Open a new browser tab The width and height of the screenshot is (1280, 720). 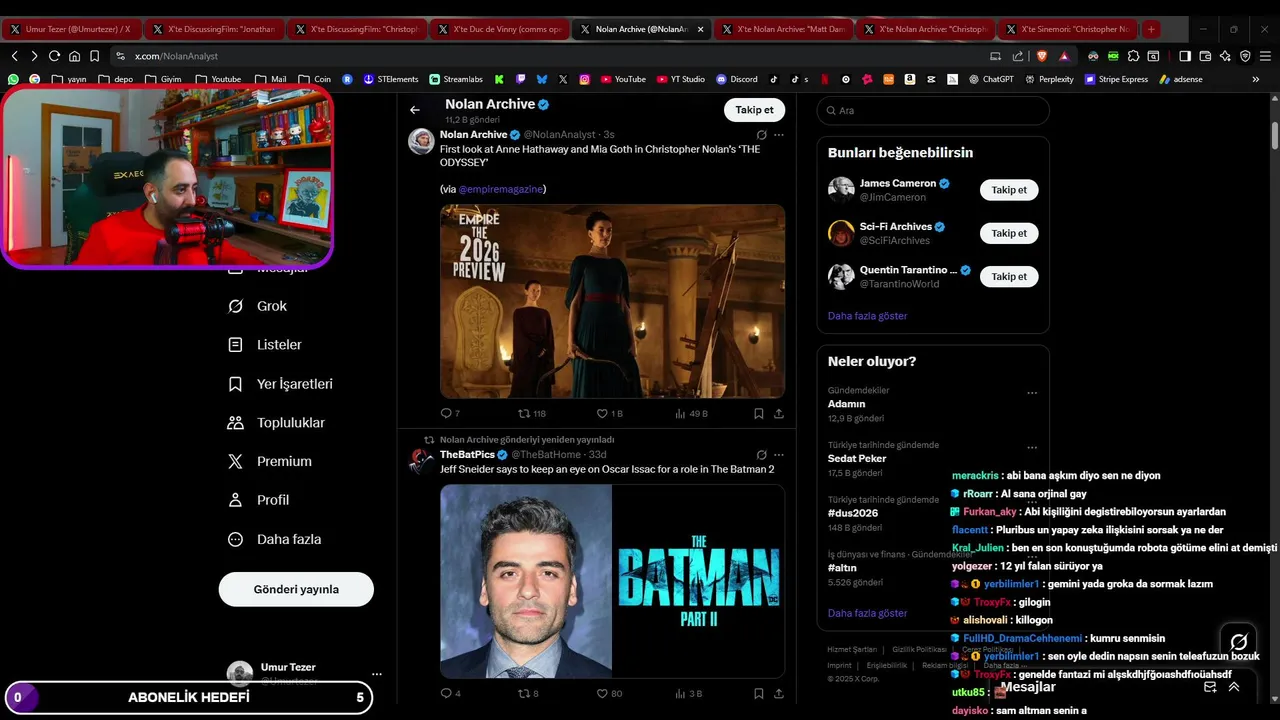pos(1151,29)
